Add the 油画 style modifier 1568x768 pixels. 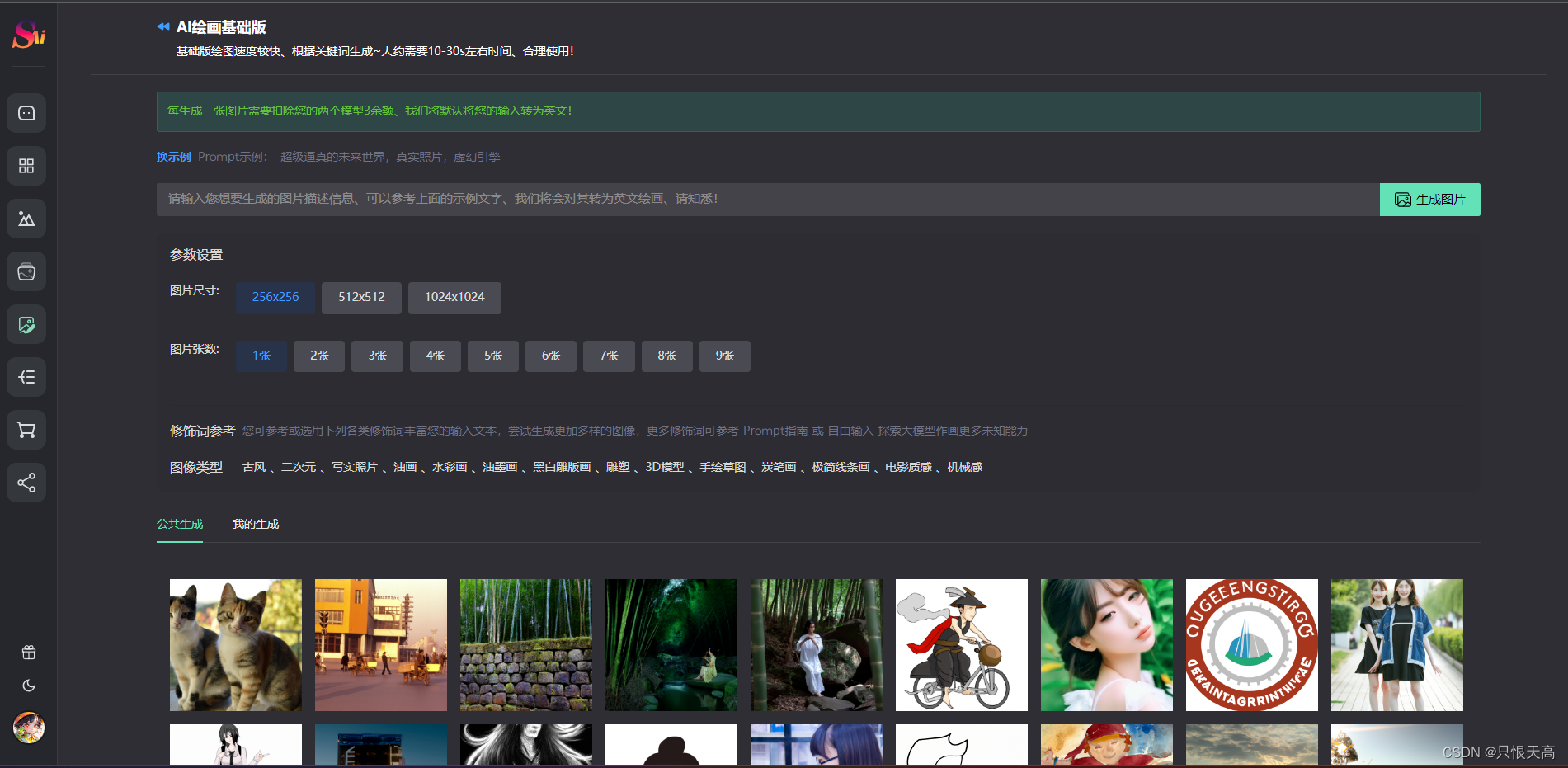click(x=405, y=468)
